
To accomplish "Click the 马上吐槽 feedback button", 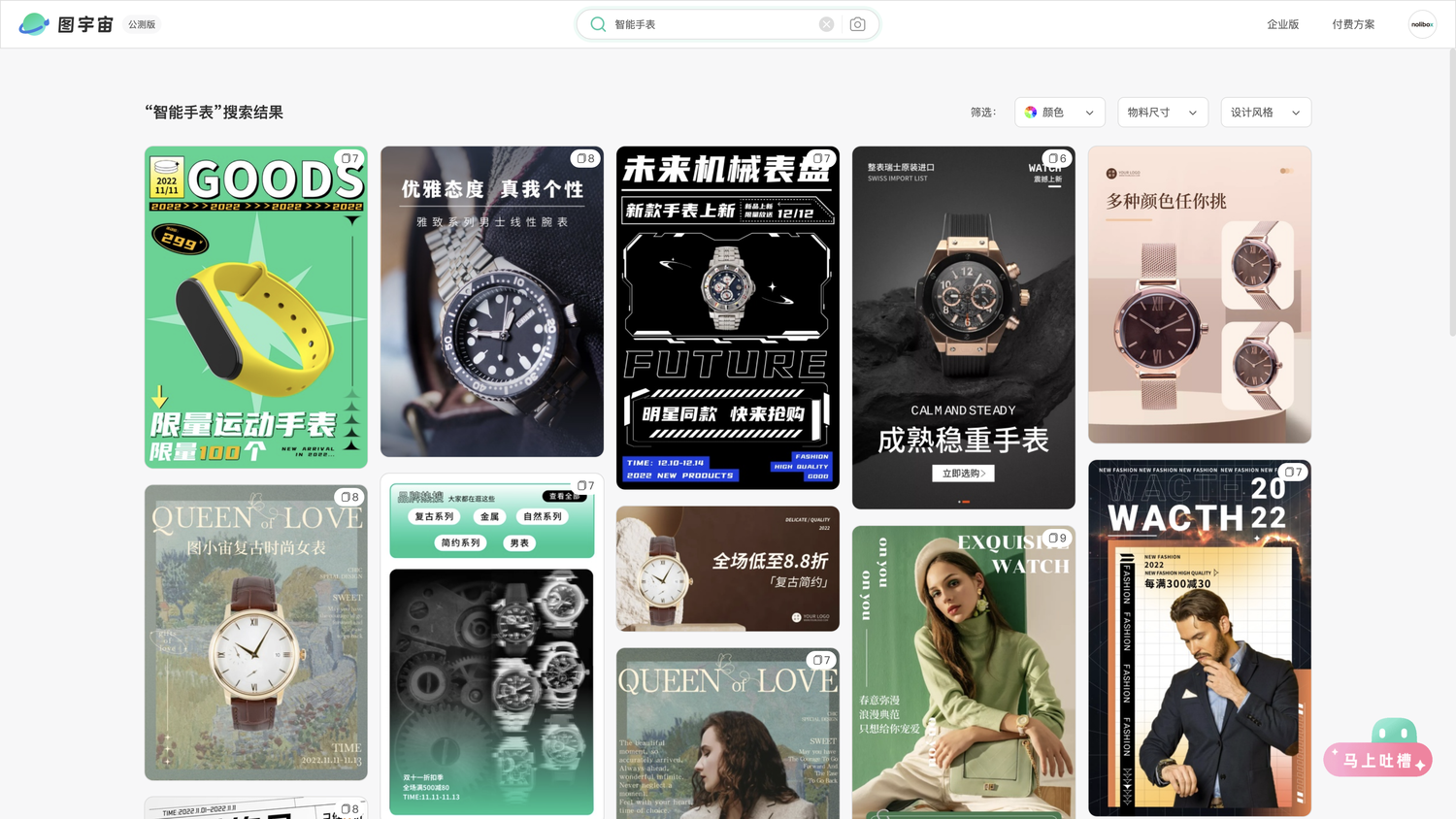I will pyautogui.click(x=1377, y=760).
